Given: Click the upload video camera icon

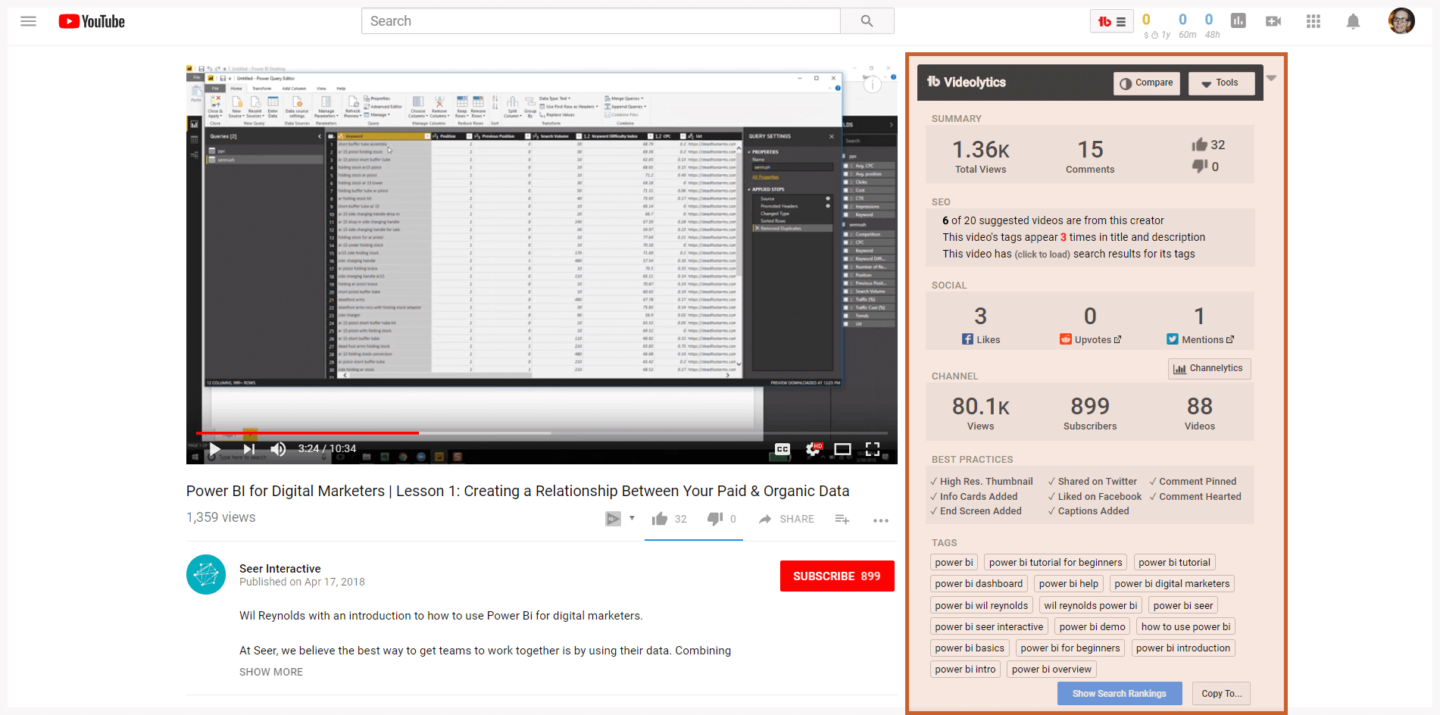Looking at the screenshot, I should pyautogui.click(x=1273, y=21).
